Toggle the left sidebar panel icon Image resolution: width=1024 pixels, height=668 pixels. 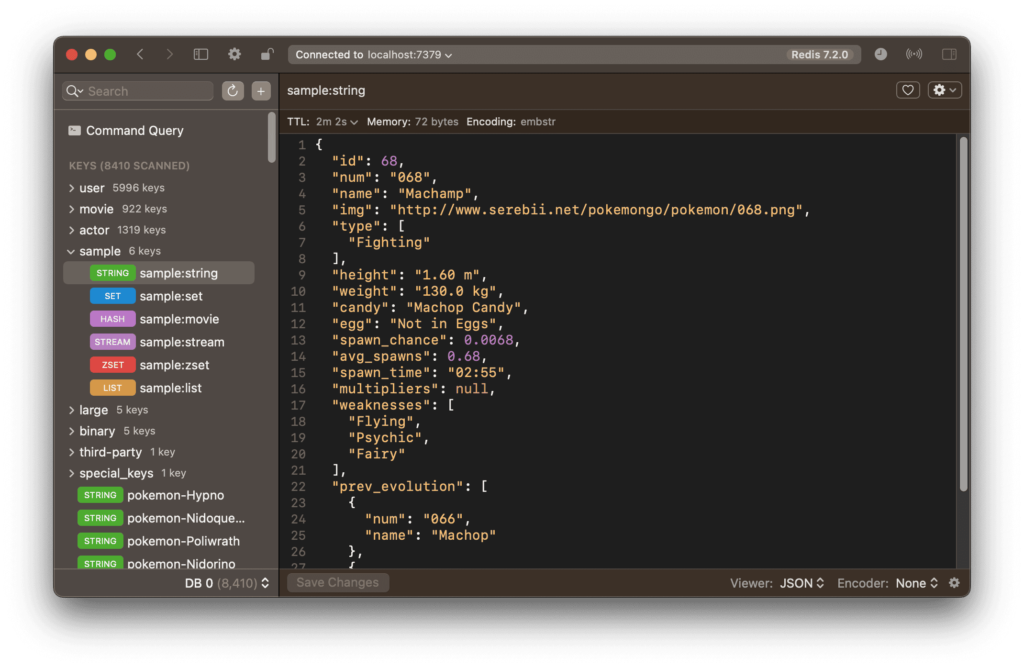point(201,54)
